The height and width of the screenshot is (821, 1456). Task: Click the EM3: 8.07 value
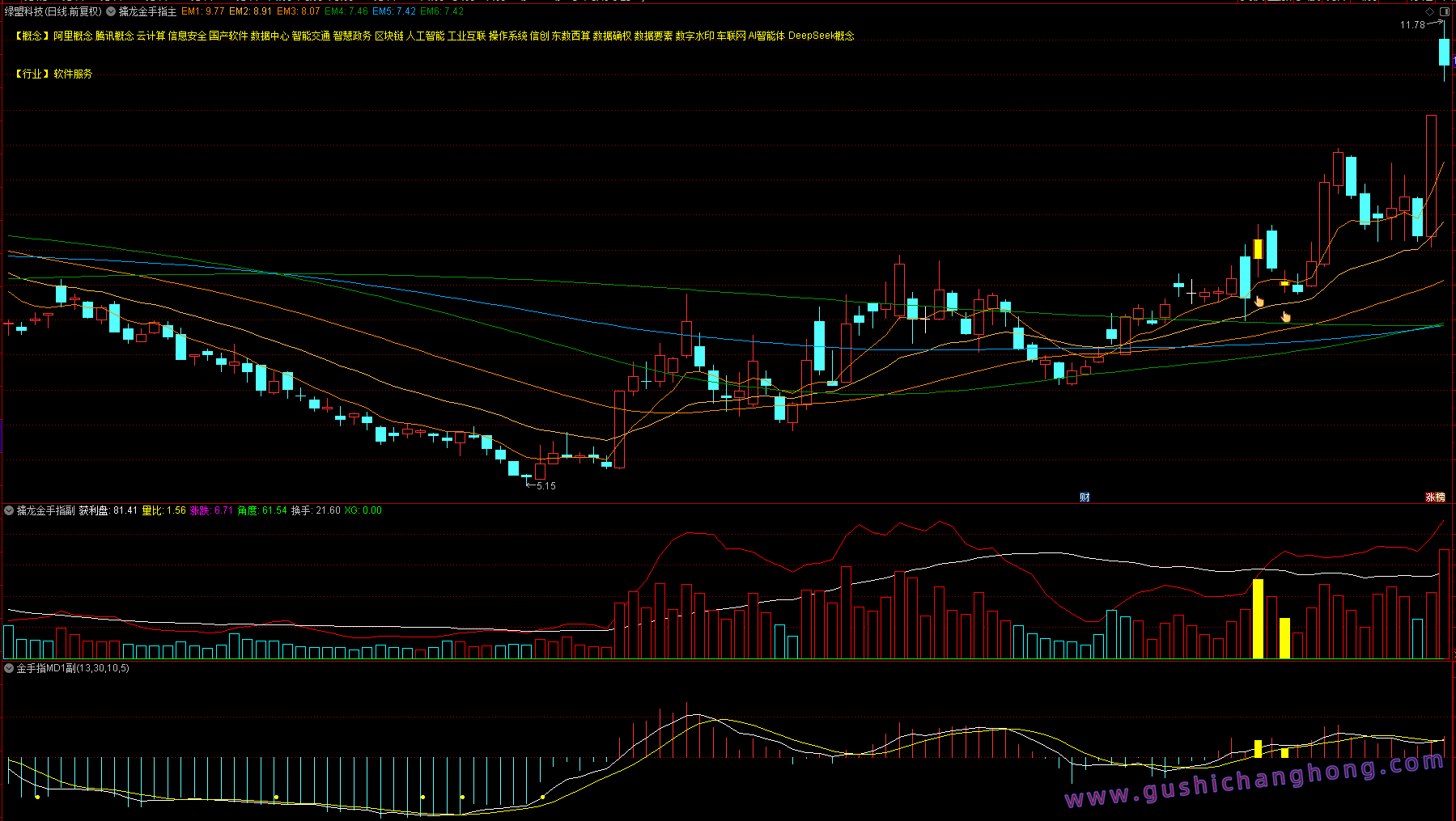[x=298, y=11]
